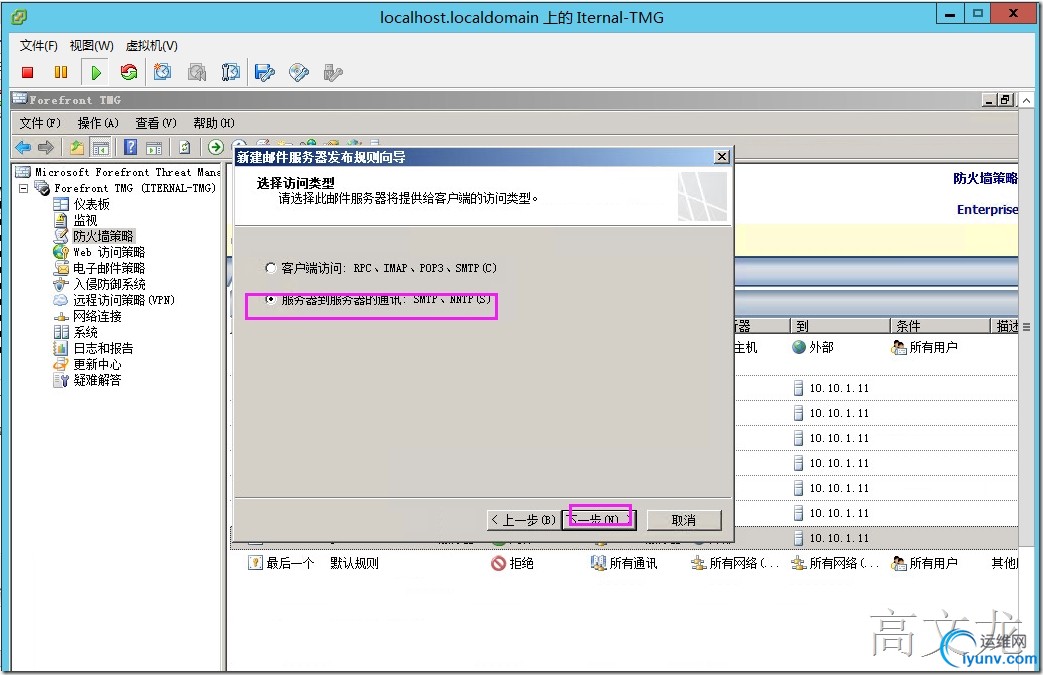Click 最后一个 in the default rule row
Image resolution: width=1043 pixels, height=675 pixels.
click(290, 563)
